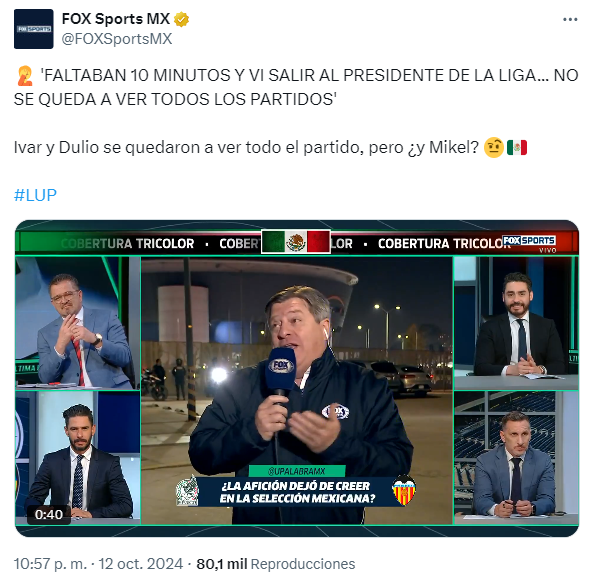Click the 0:40 video duration badge
Viewport: 593px width, 579px height.
49,514
